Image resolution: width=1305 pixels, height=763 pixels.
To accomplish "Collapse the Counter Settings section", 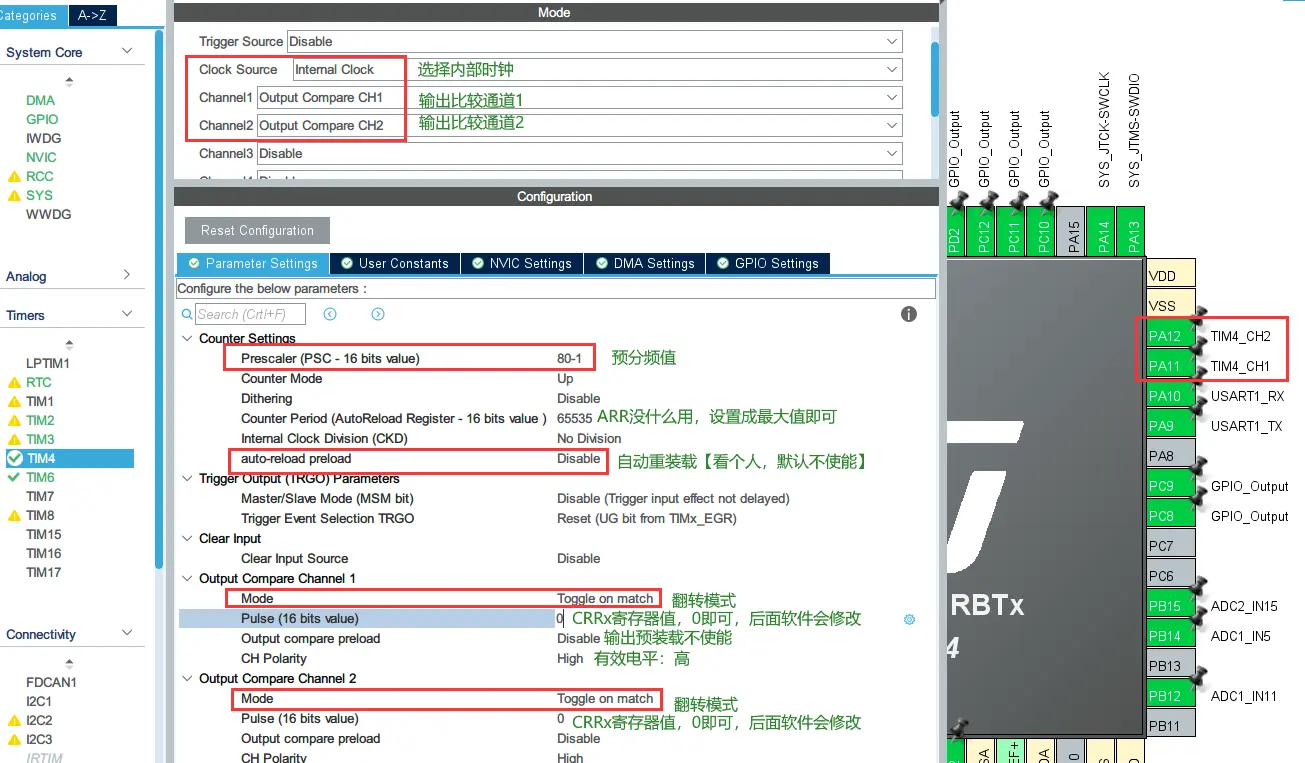I will point(187,339).
